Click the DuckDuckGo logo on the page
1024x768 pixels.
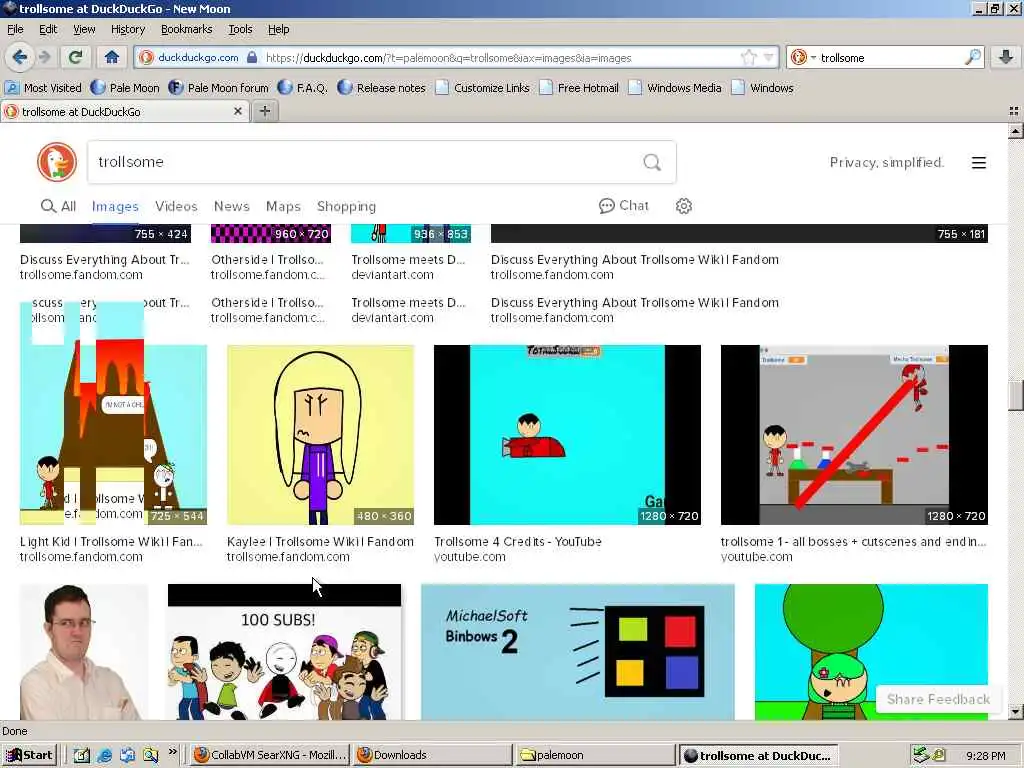coord(57,162)
